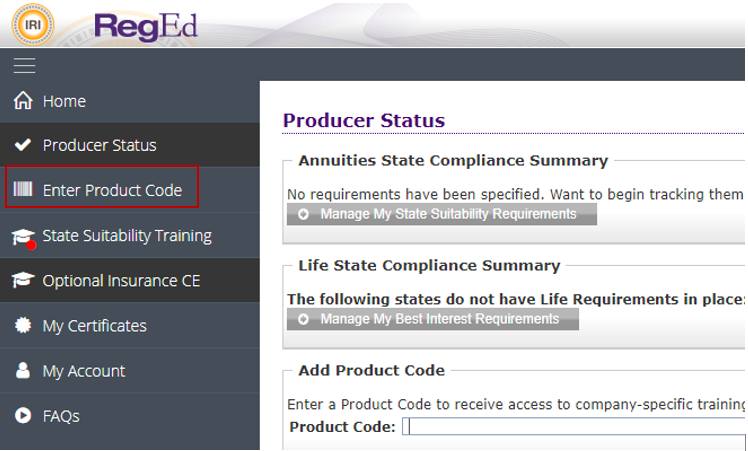Click the RegEd logo

[145, 24]
